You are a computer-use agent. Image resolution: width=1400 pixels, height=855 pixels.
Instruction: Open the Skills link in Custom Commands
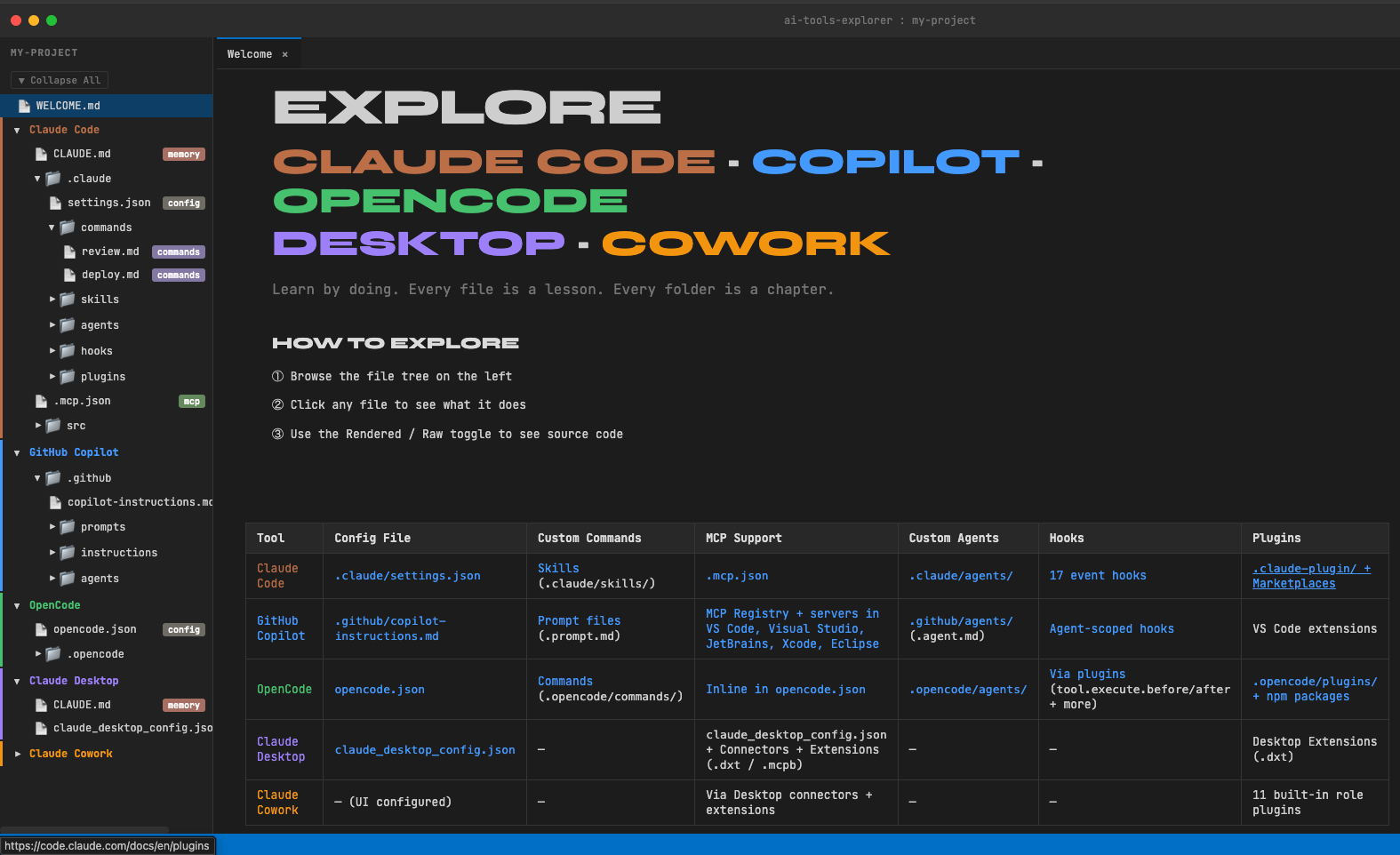click(558, 568)
